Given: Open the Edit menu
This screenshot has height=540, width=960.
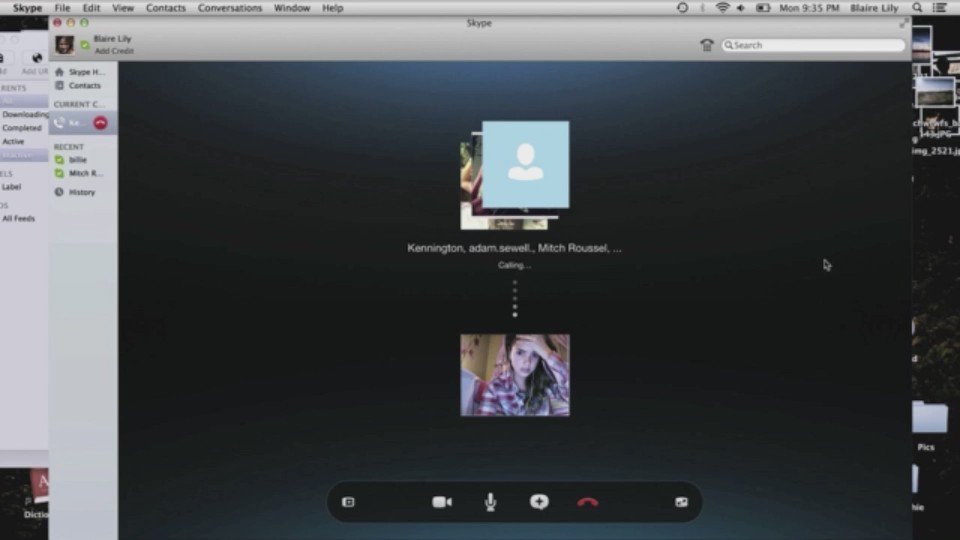Looking at the screenshot, I should [x=91, y=8].
